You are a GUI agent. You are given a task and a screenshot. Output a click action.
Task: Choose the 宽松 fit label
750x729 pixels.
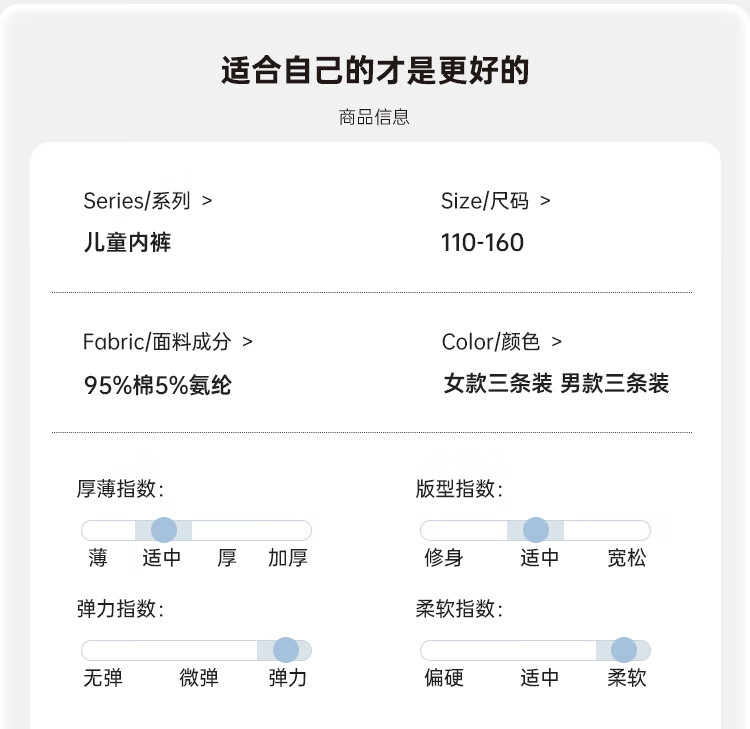pos(627,558)
